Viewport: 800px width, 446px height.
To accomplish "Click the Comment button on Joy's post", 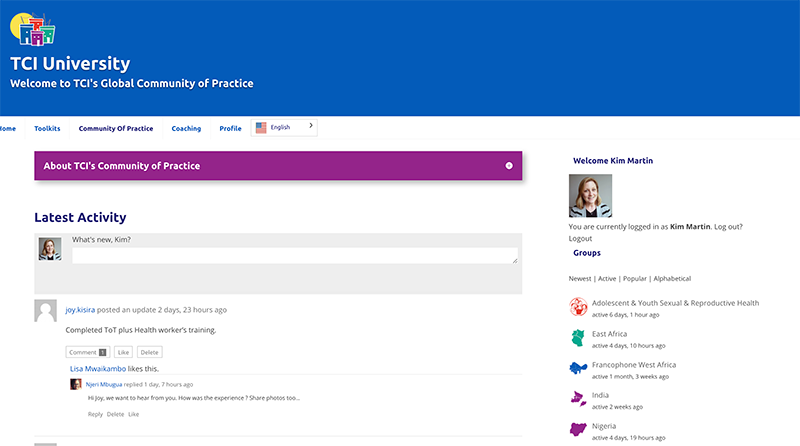I will point(87,352).
